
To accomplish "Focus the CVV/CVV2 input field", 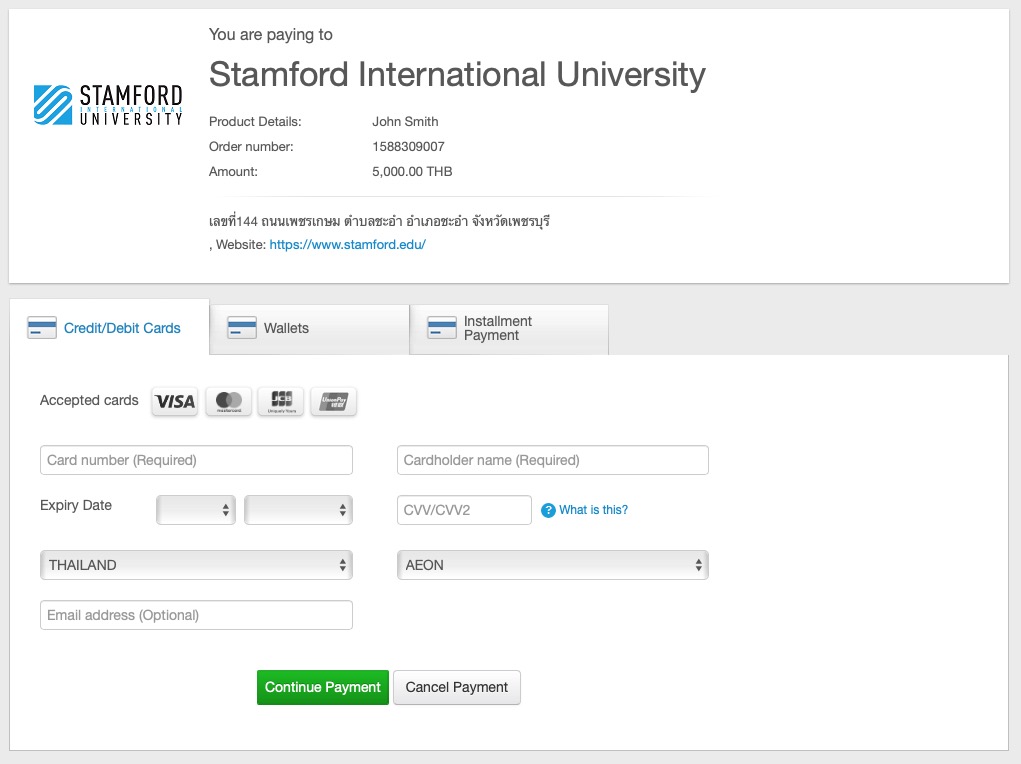I will tap(464, 510).
